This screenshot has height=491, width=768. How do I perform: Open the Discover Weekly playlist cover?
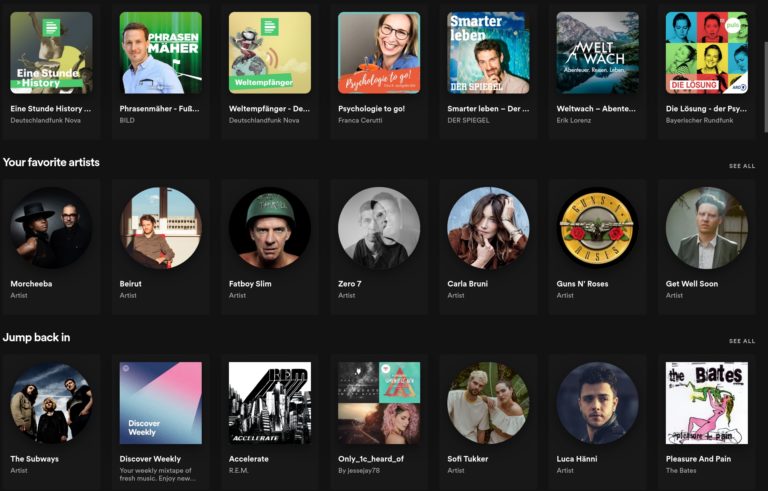[x=161, y=403]
